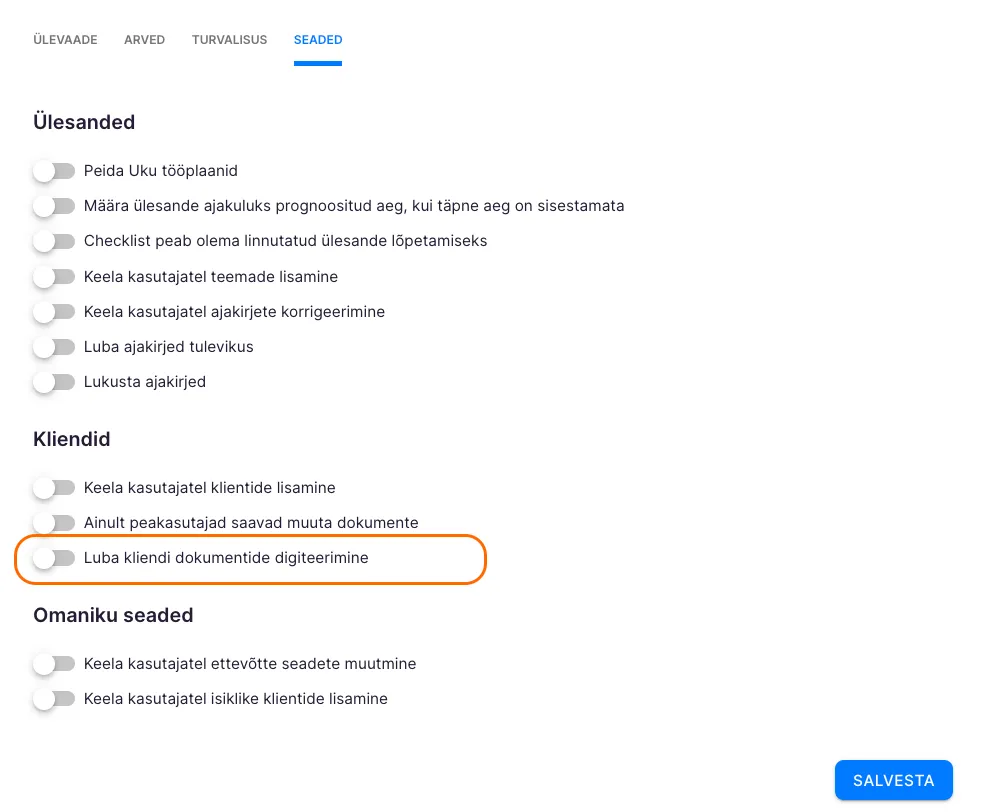Screen dimensions: 990x812
Task: Enable Ainult peakasutajad saavad muuta dokumente
Action: point(54,523)
